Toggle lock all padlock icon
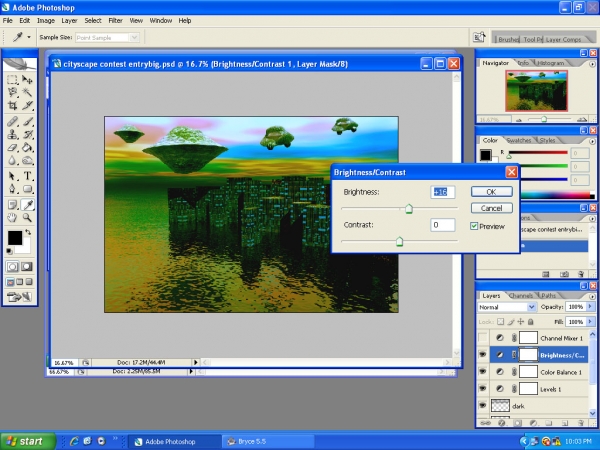The image size is (600, 450). pos(530,322)
